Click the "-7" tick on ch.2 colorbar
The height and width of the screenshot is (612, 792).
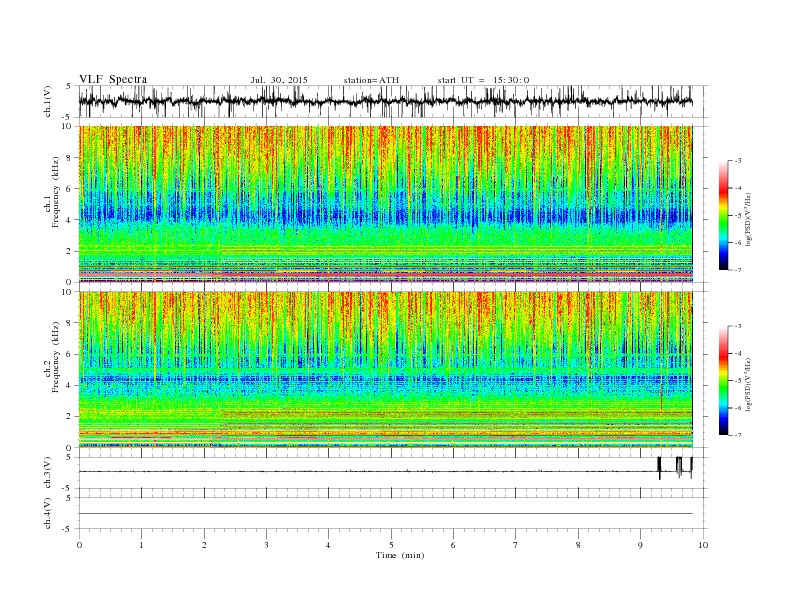coord(737,435)
